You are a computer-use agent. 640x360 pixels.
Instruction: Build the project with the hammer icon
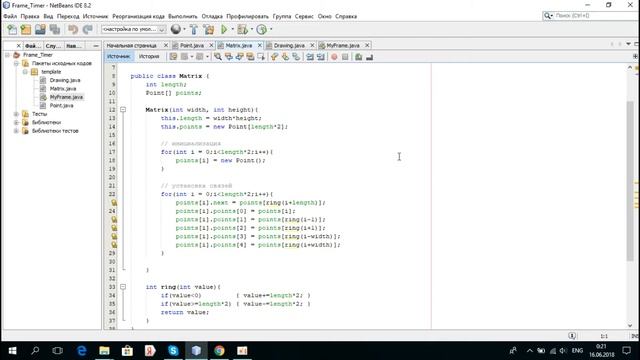pos(194,29)
